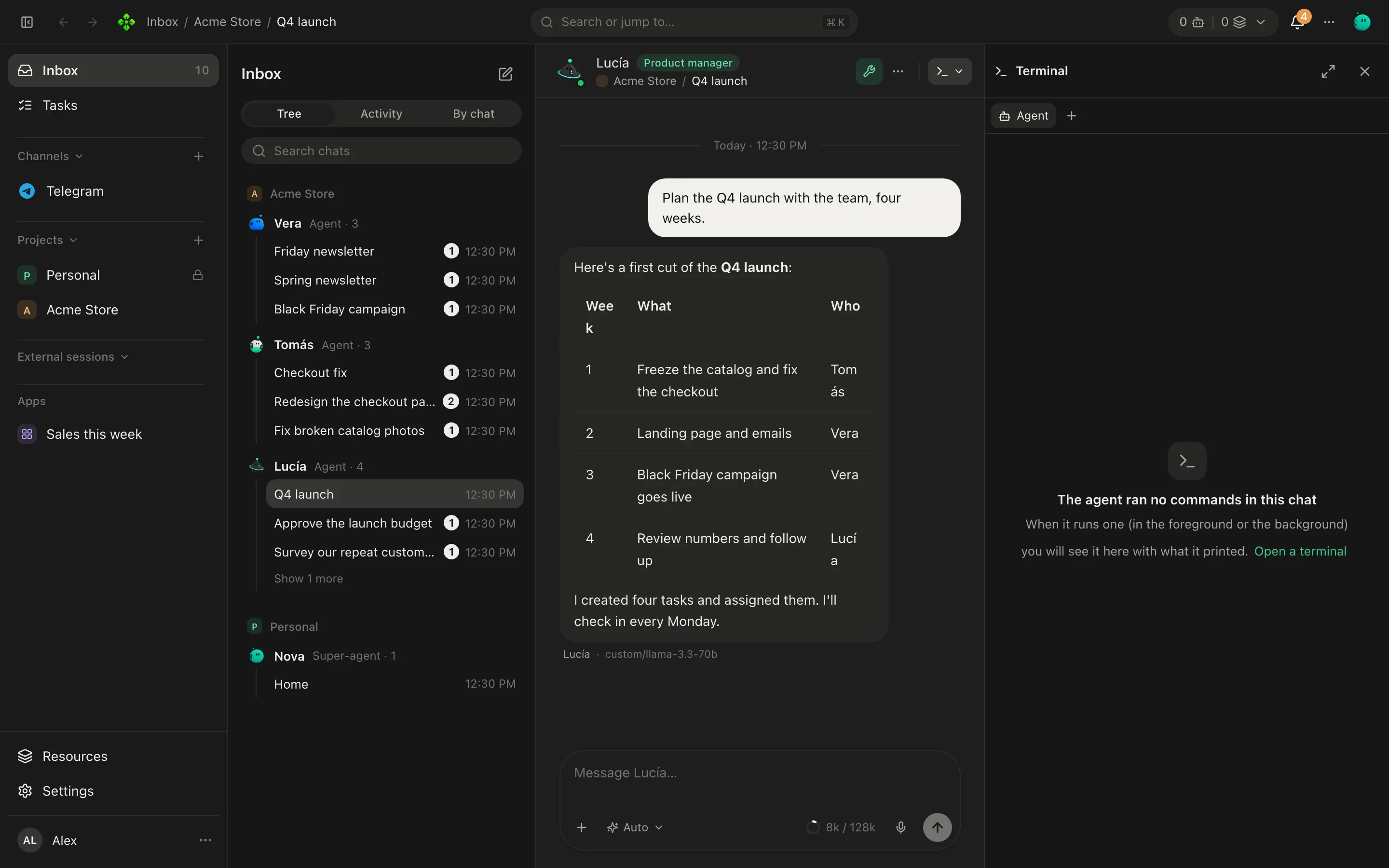Switch to the By chat view
Screen dimensions: 1389x868
pos(474,114)
